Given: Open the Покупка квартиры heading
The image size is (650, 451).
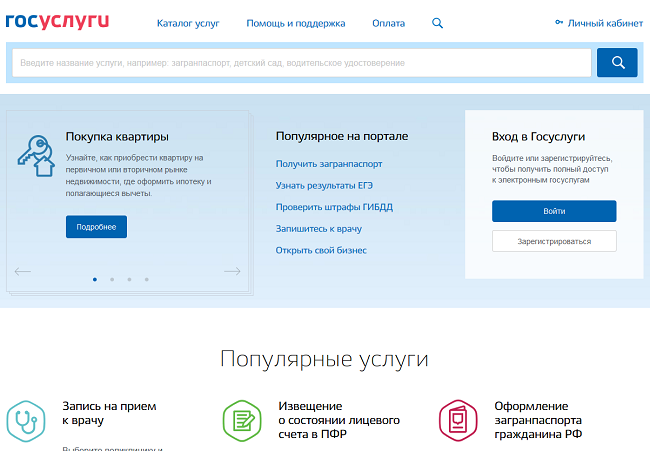Looking at the screenshot, I should pyautogui.click(x=117, y=136).
